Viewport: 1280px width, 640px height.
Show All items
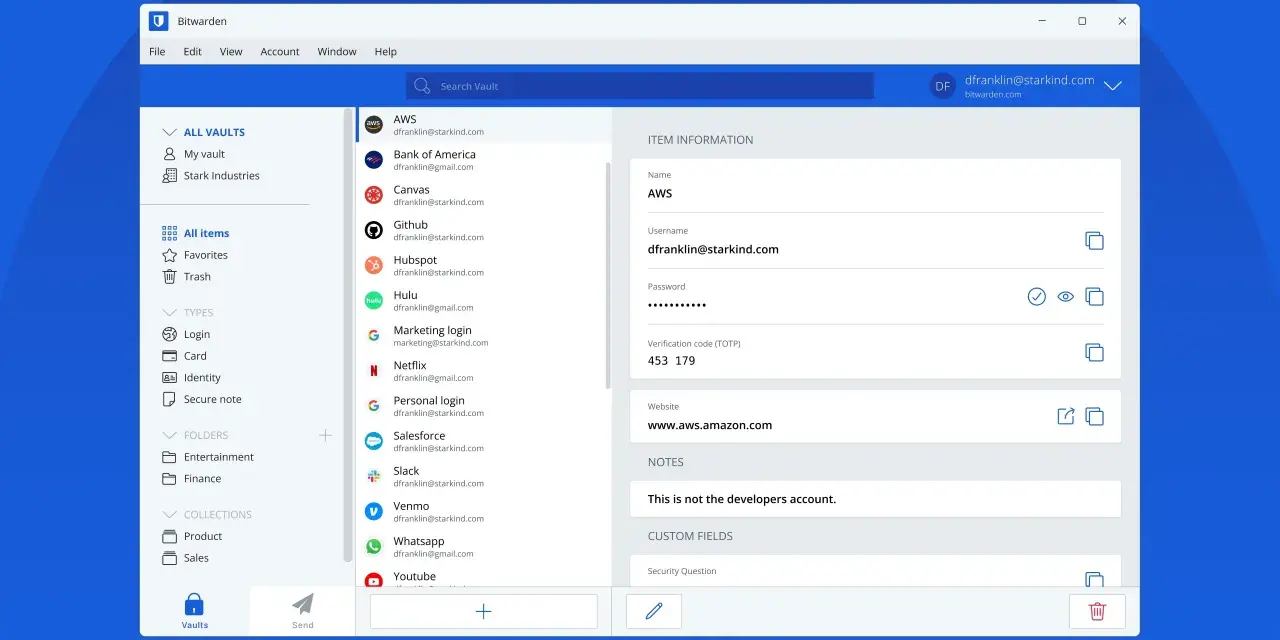196,233
